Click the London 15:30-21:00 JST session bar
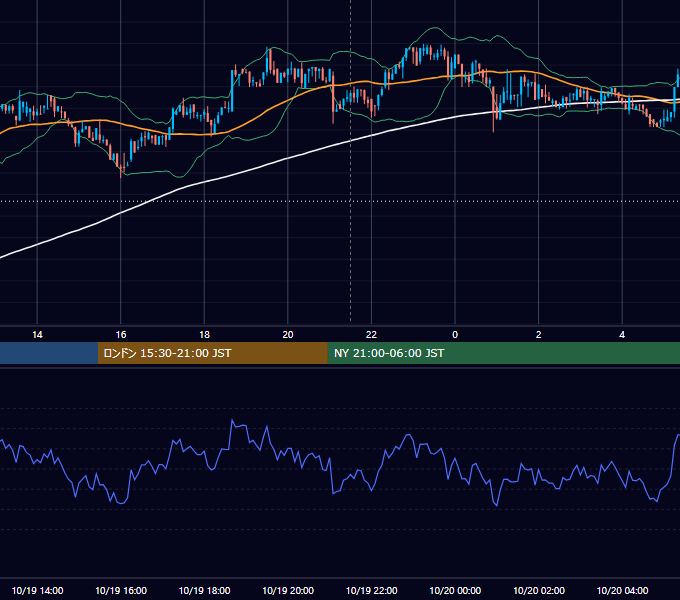This screenshot has width=680, height=600. (212, 353)
